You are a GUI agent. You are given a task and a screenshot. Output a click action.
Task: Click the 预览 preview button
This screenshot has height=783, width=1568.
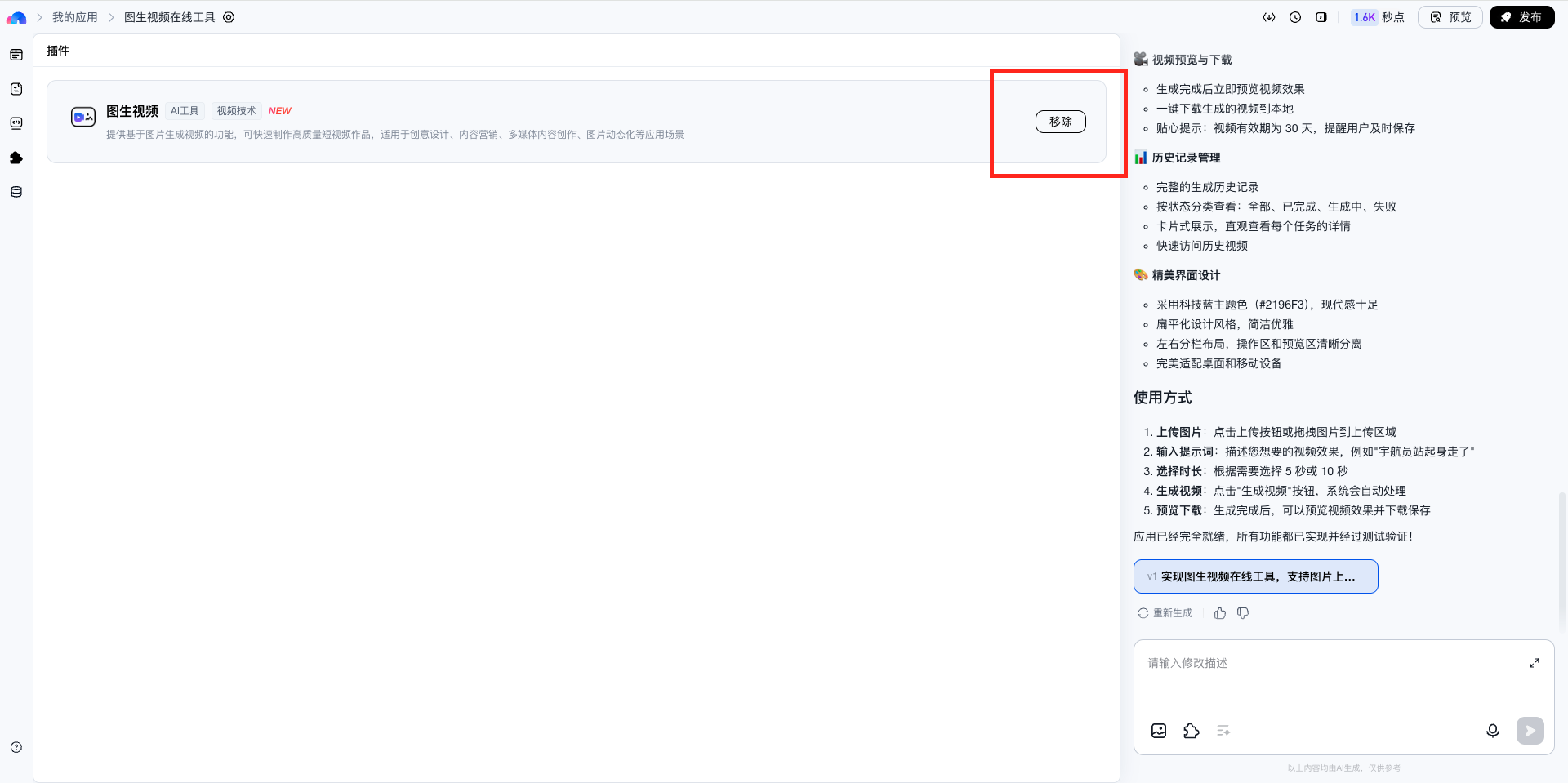click(1450, 17)
